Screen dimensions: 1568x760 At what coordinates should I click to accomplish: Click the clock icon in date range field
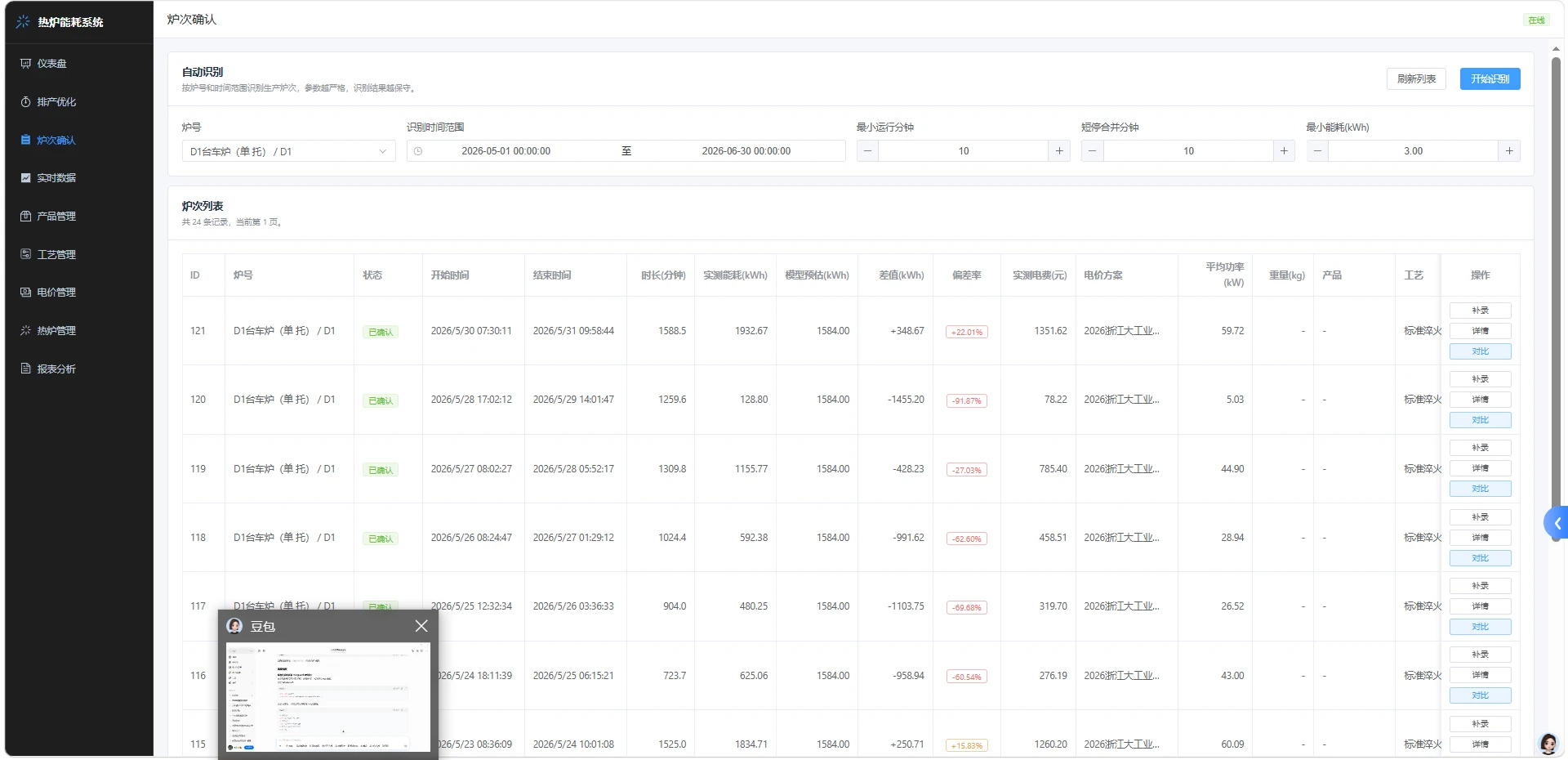(418, 151)
